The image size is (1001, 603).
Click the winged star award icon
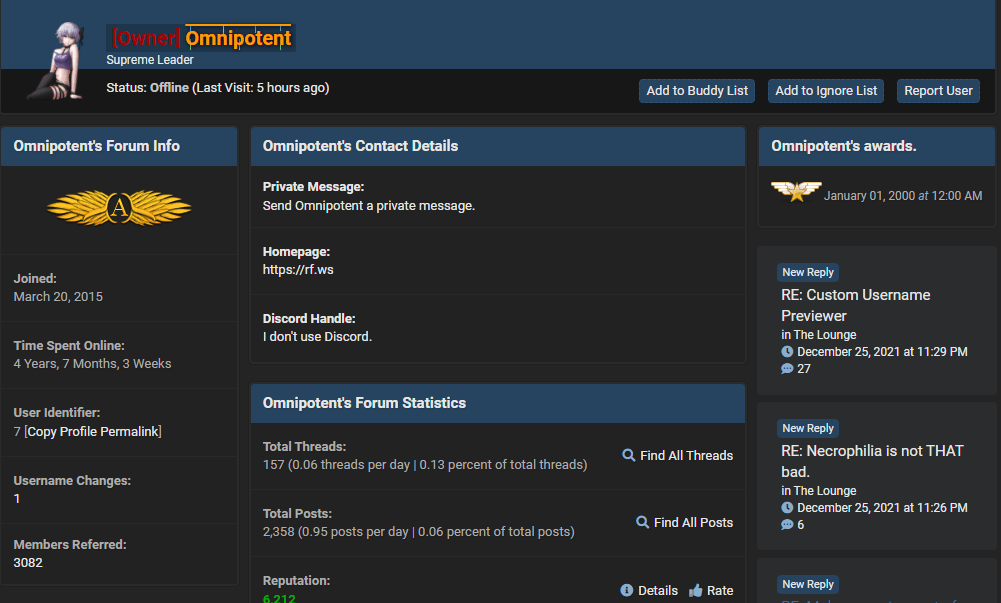coord(795,191)
